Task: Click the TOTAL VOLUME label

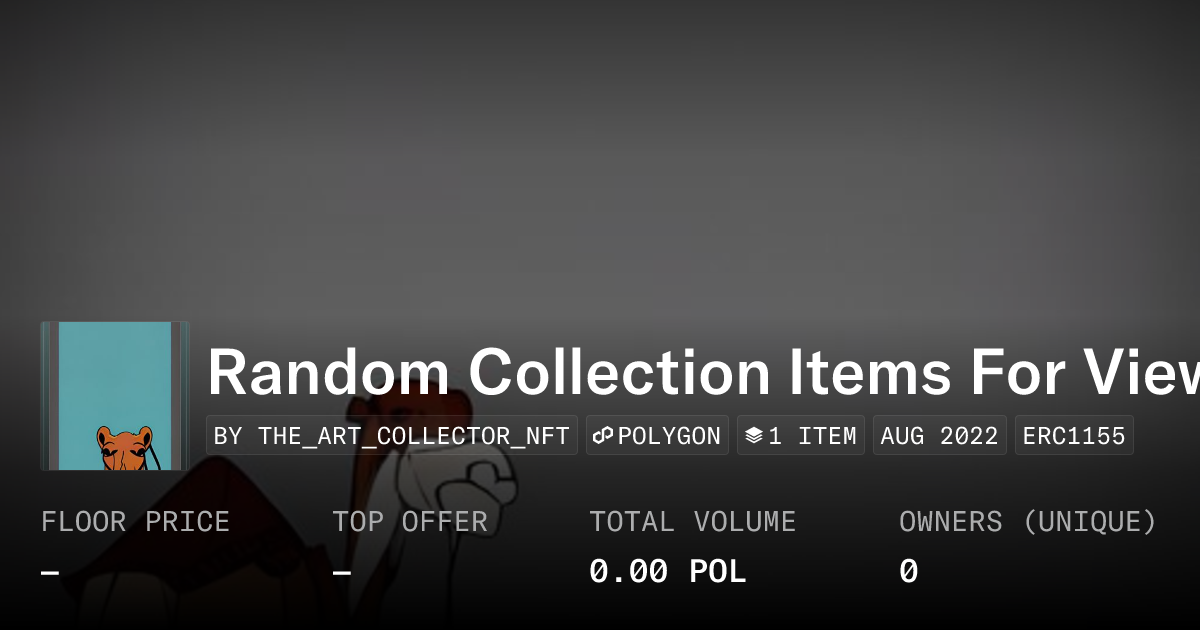Action: click(692, 522)
